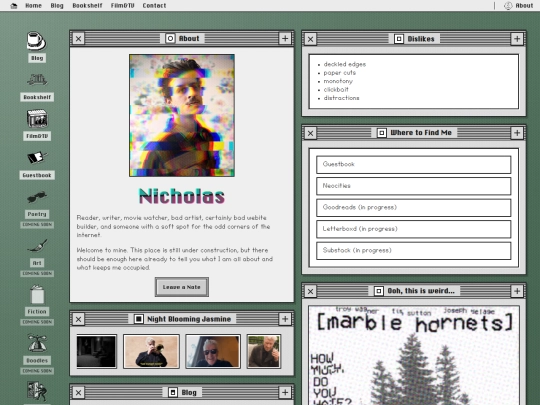Viewport: 540px width, 405px height.
Task: Click the marble hornets image
Action: (414, 355)
